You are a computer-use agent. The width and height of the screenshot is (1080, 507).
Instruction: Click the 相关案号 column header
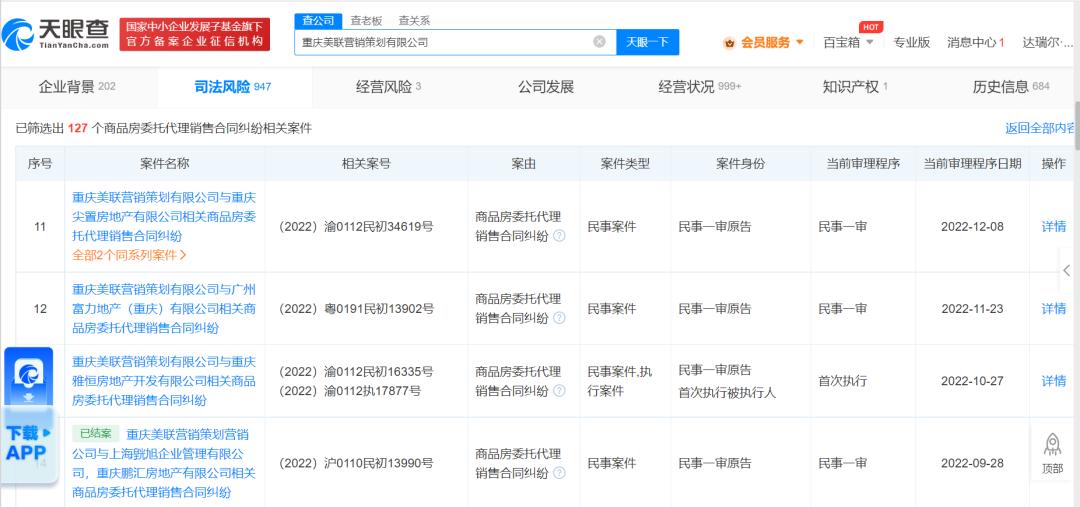coord(366,163)
